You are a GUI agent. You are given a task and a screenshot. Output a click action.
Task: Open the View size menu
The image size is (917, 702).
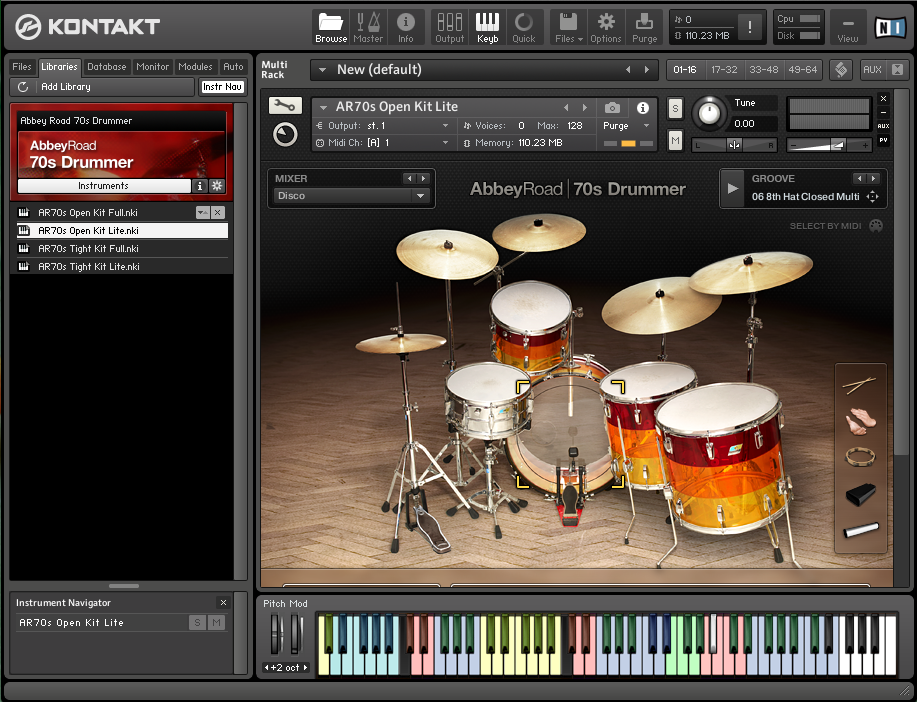click(x=847, y=27)
